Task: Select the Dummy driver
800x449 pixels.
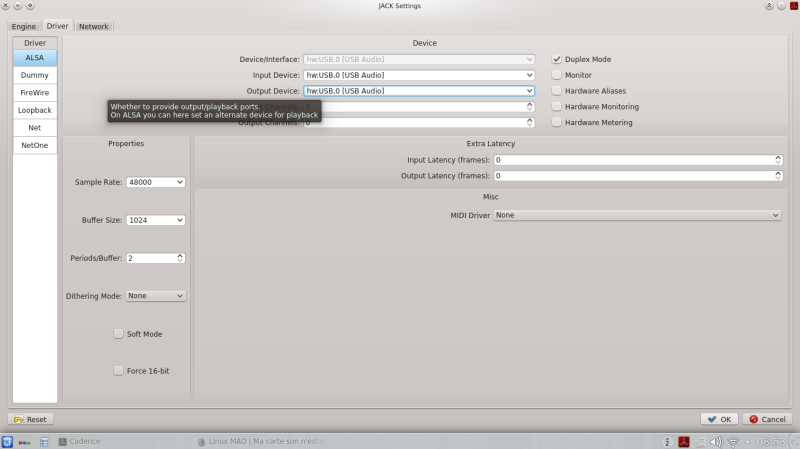Action: (35, 75)
